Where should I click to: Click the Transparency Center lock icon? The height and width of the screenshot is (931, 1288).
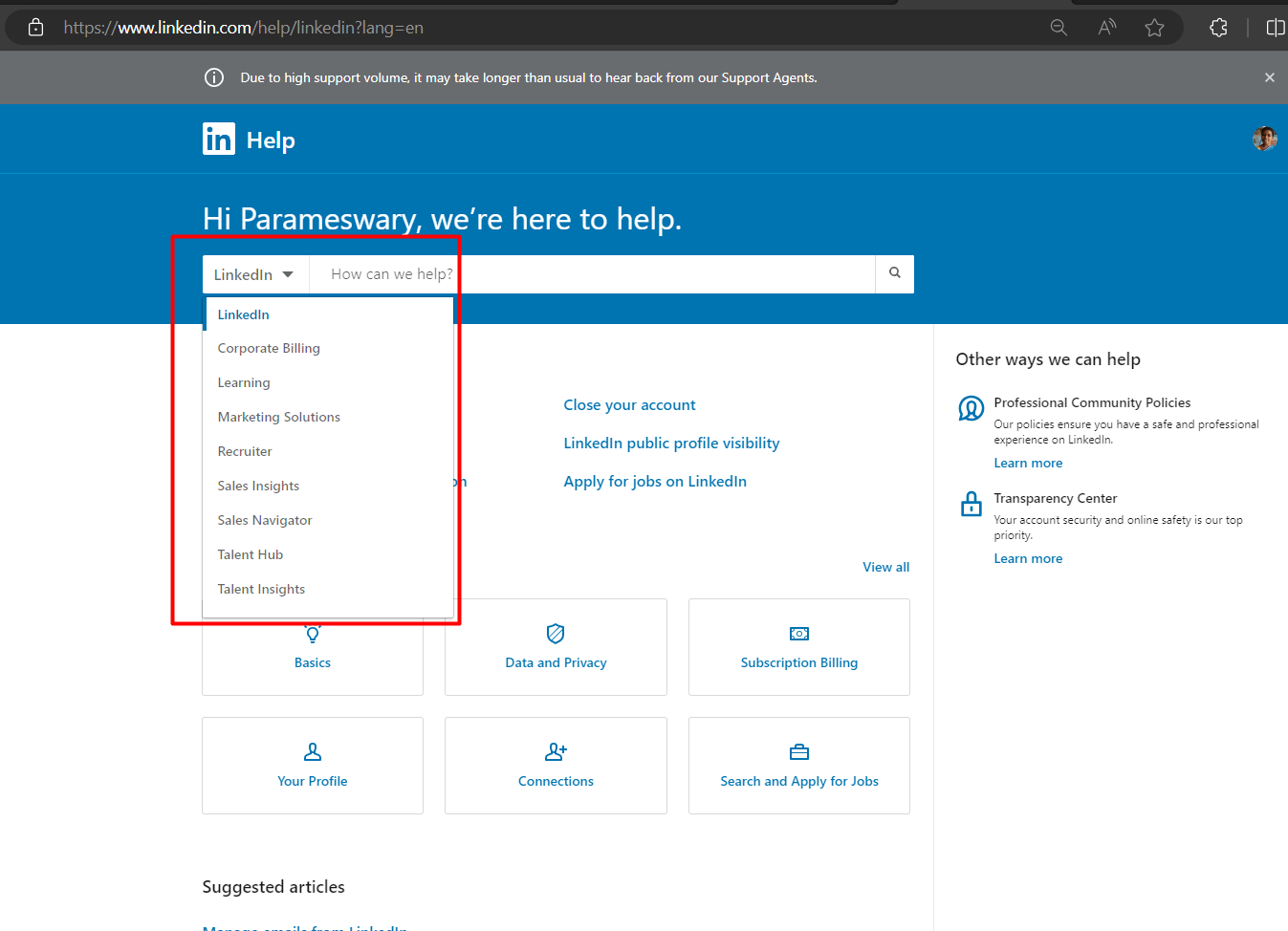971,504
